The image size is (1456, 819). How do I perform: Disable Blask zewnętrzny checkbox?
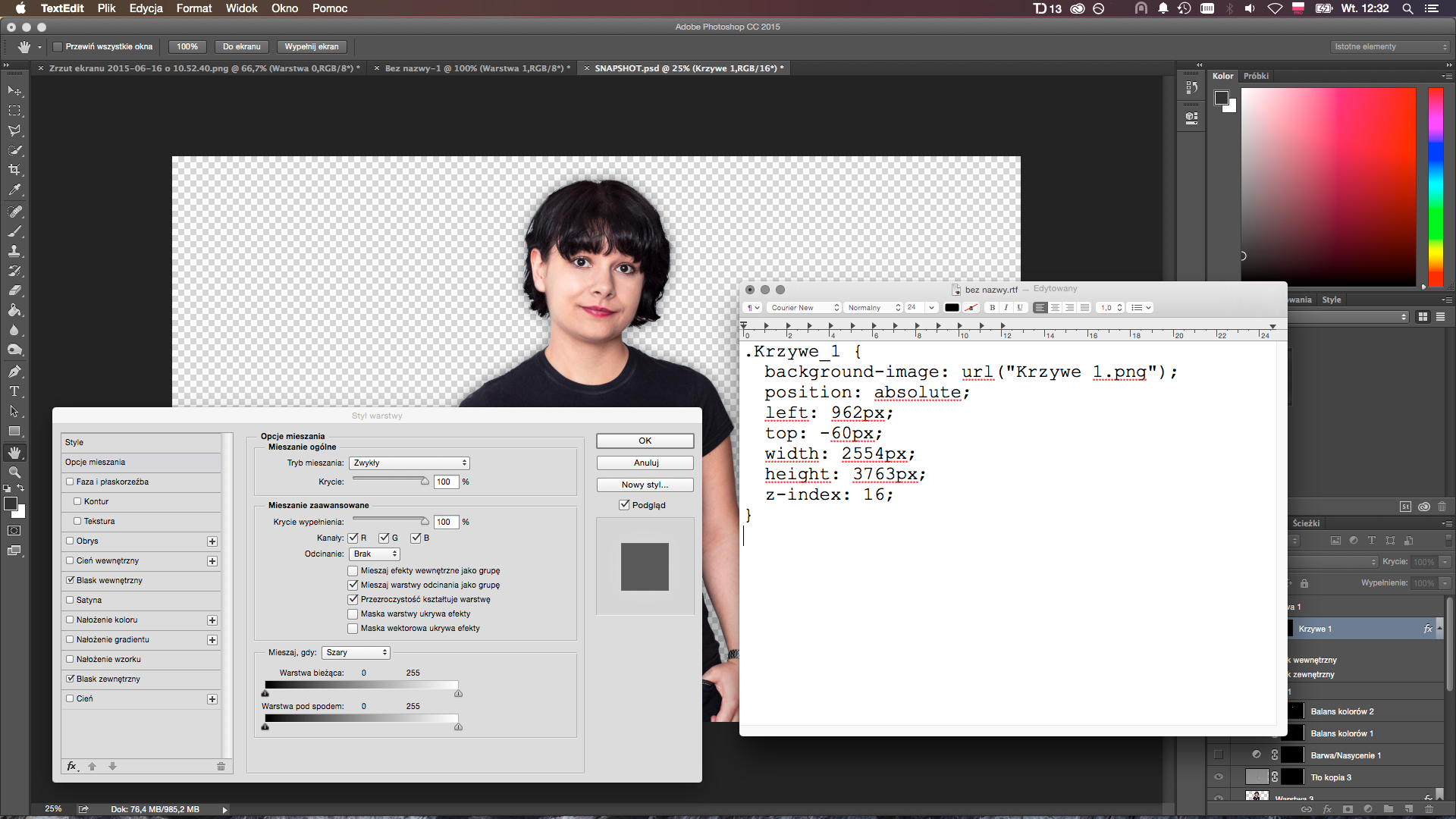tap(70, 679)
